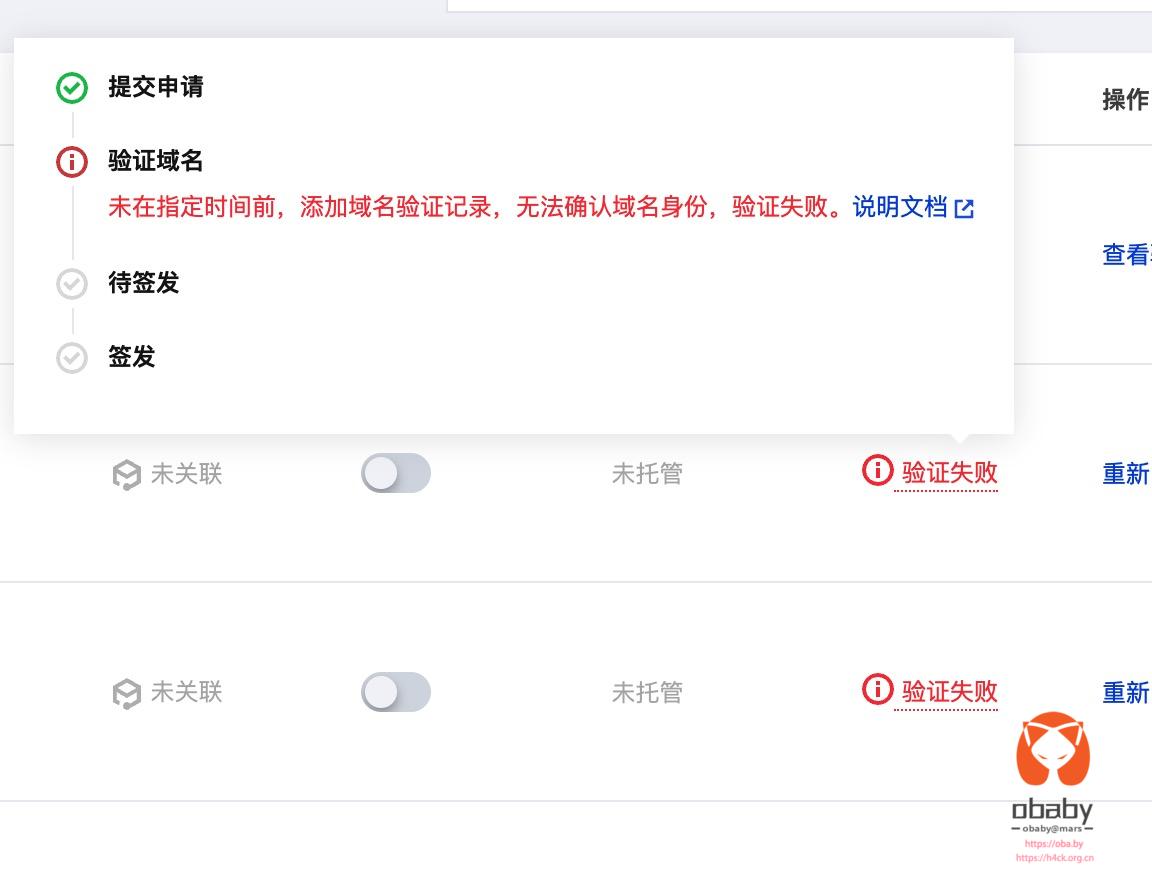Click the green completed icon beside 提交申请
This screenshot has width=1152, height=874.
click(71, 88)
